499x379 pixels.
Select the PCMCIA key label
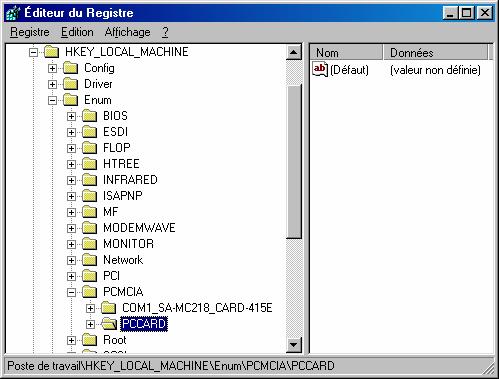(x=123, y=292)
